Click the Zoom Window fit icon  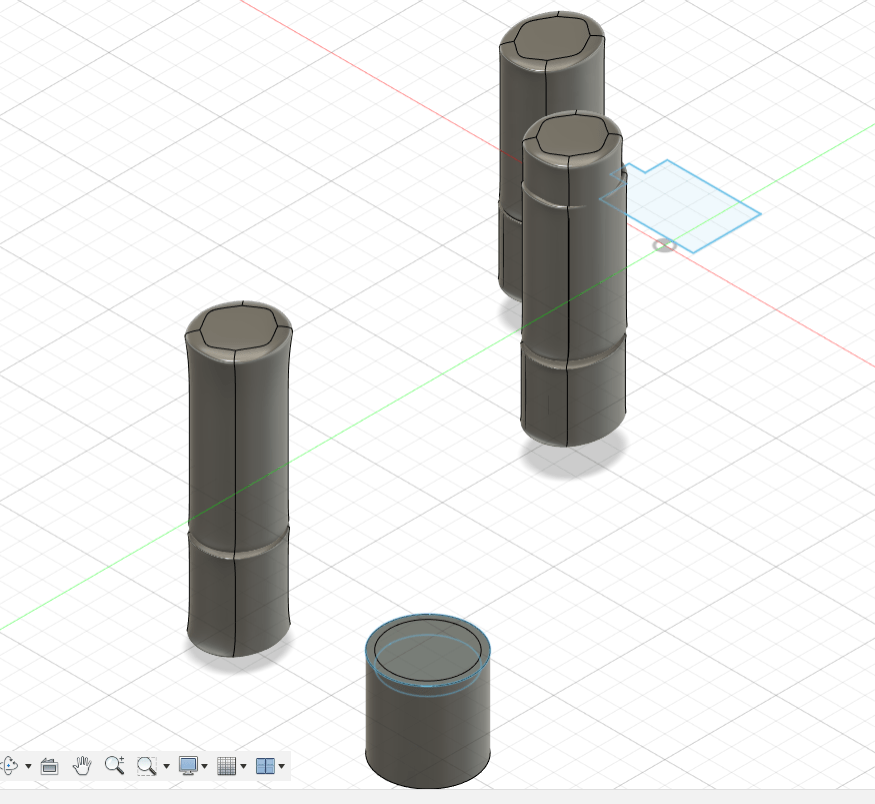[146, 766]
